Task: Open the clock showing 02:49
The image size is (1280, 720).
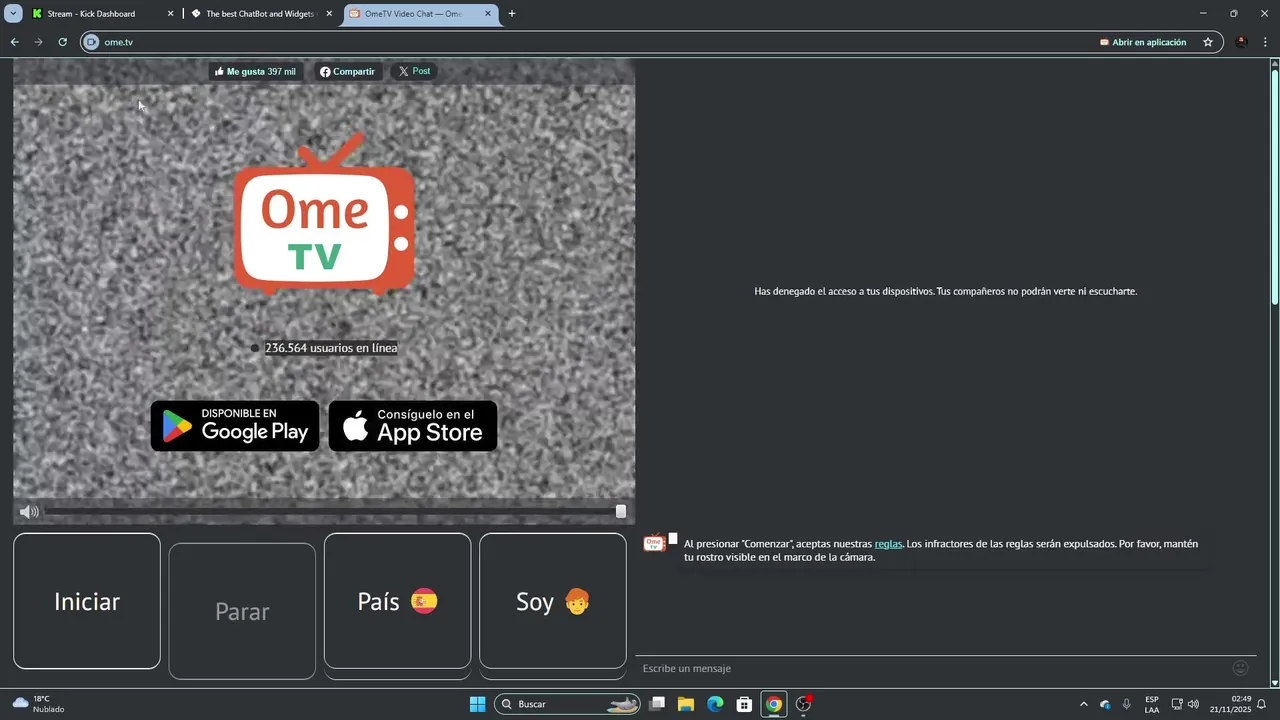Action: (1230, 704)
